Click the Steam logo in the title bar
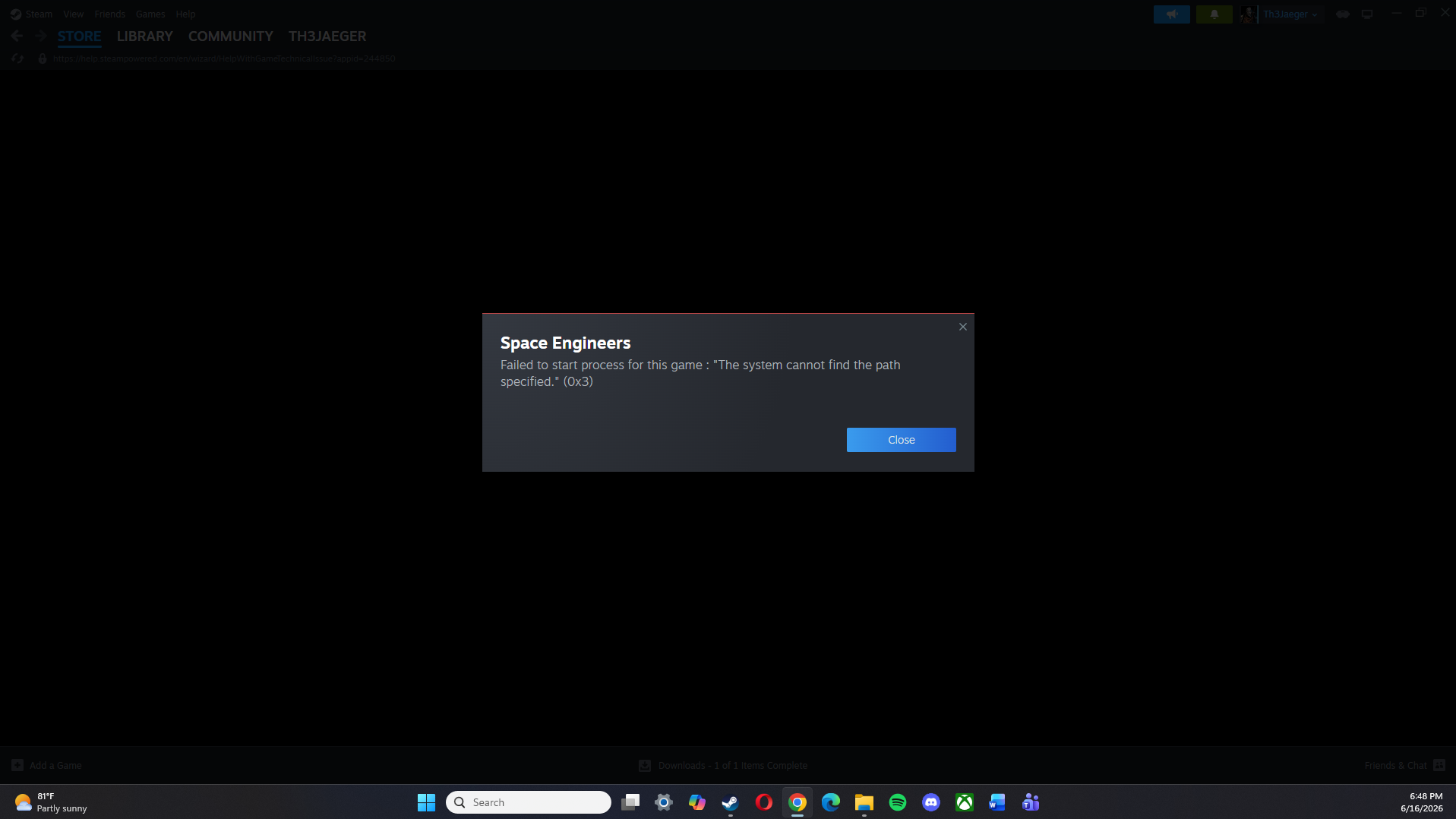Image resolution: width=1456 pixels, height=819 pixels. coord(16,14)
